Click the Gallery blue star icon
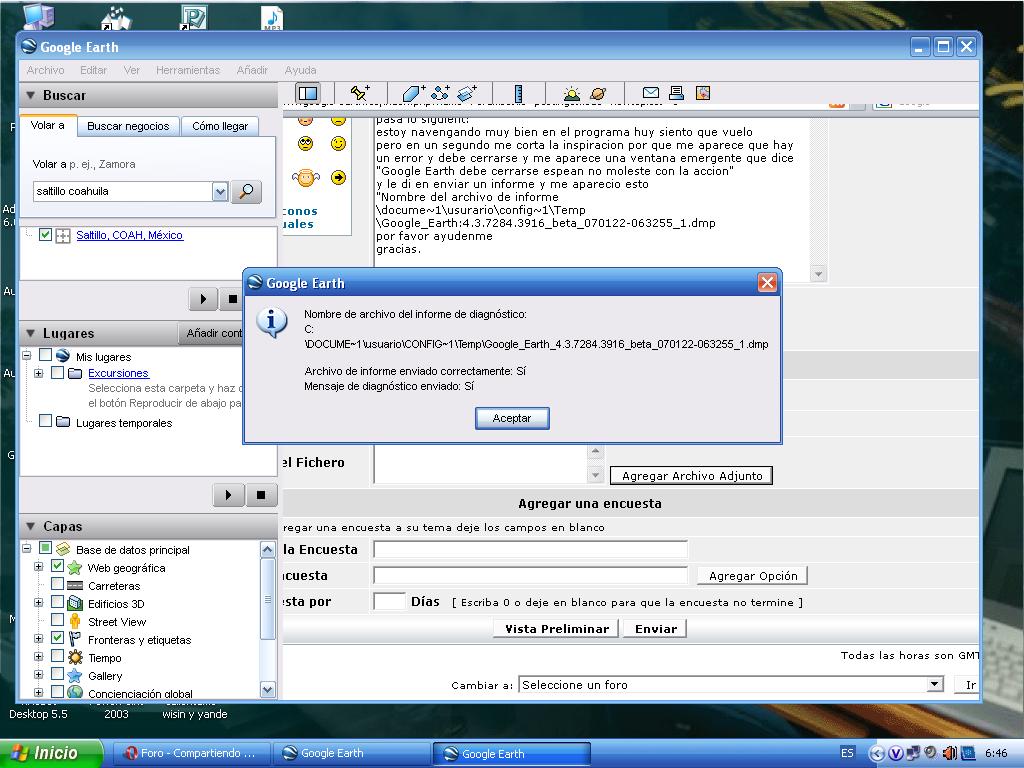 (x=75, y=675)
